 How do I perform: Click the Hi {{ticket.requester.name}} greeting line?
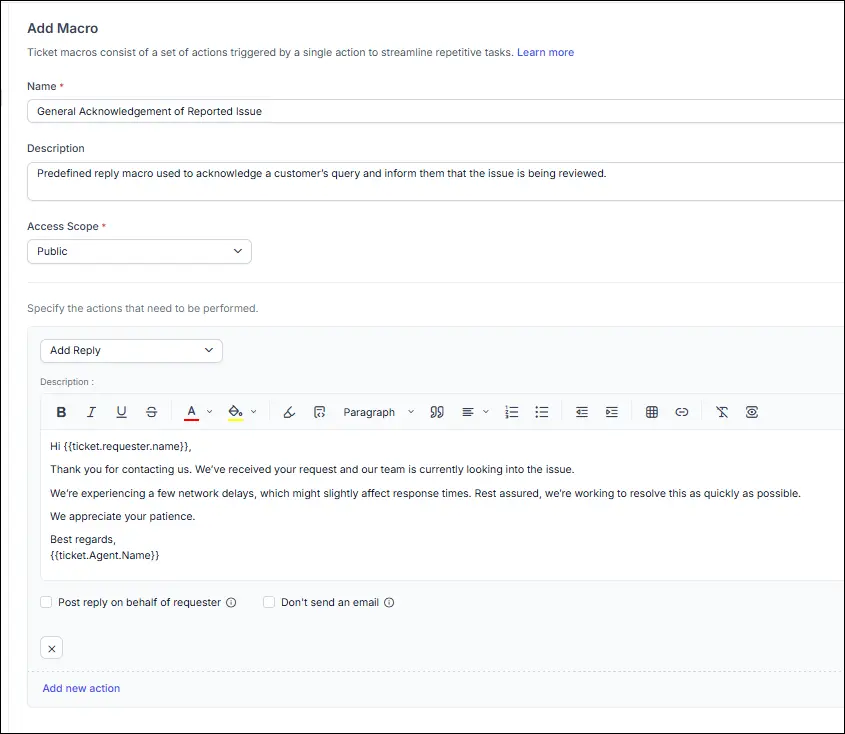click(x=121, y=446)
